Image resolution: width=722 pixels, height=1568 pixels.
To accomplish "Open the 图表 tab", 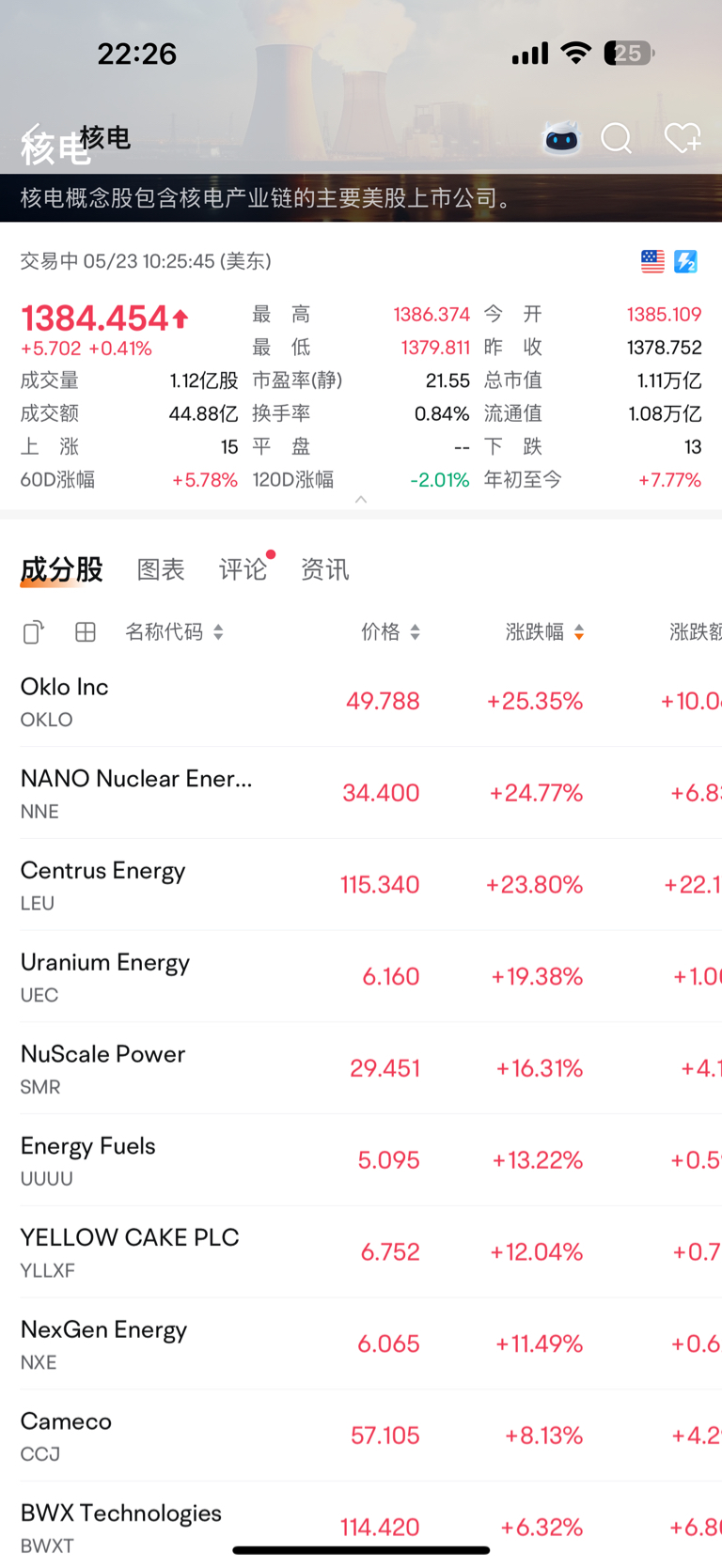I will click(x=161, y=569).
